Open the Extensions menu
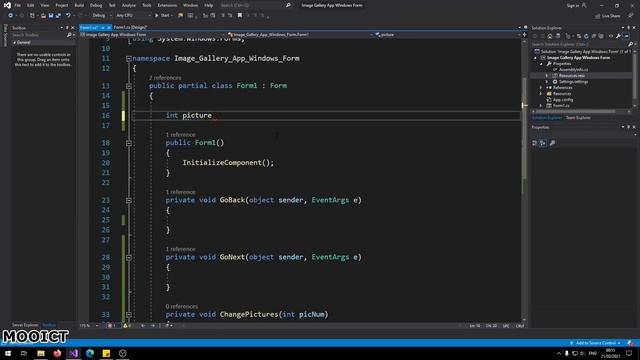 167,5
